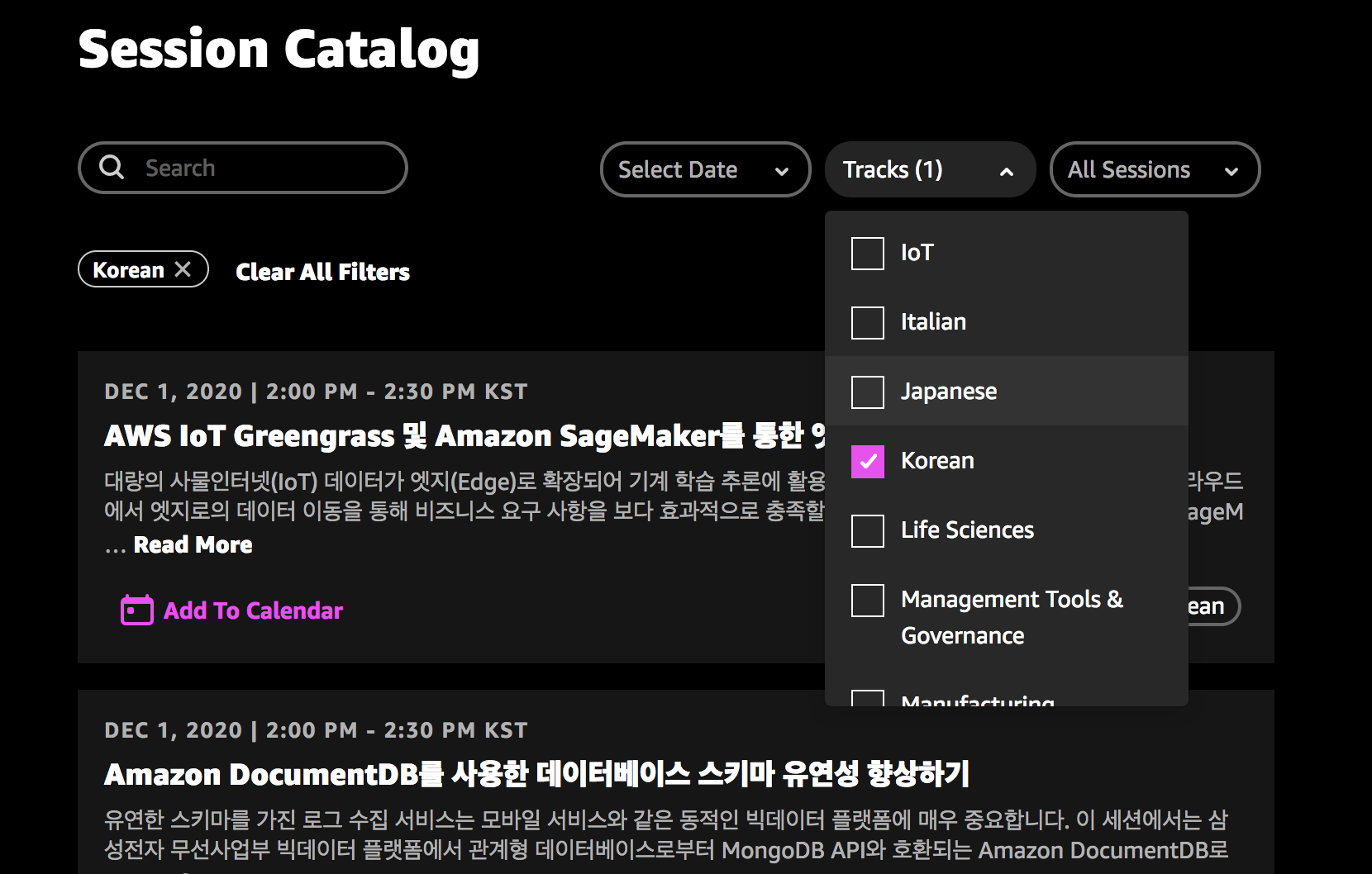This screenshot has width=1372, height=874.
Task: Click the Add To Calendar icon
Action: click(136, 610)
